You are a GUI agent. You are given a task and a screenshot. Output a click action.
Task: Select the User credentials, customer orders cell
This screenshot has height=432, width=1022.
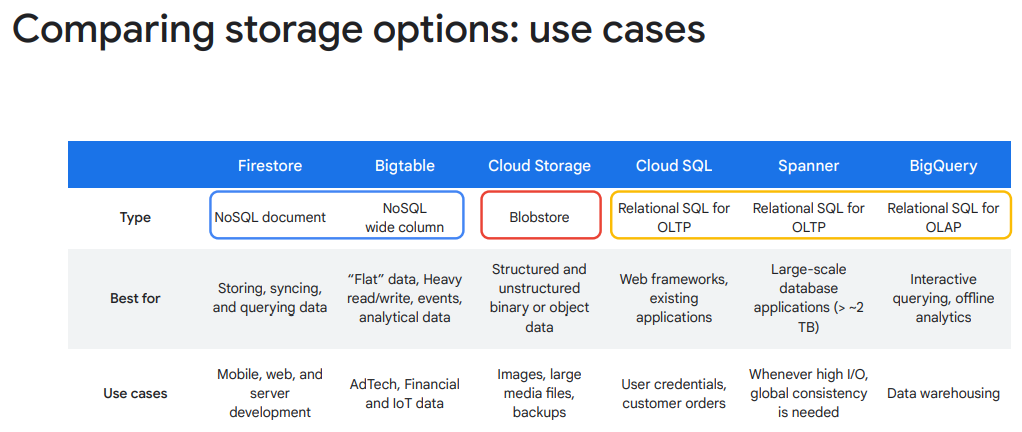tap(674, 394)
